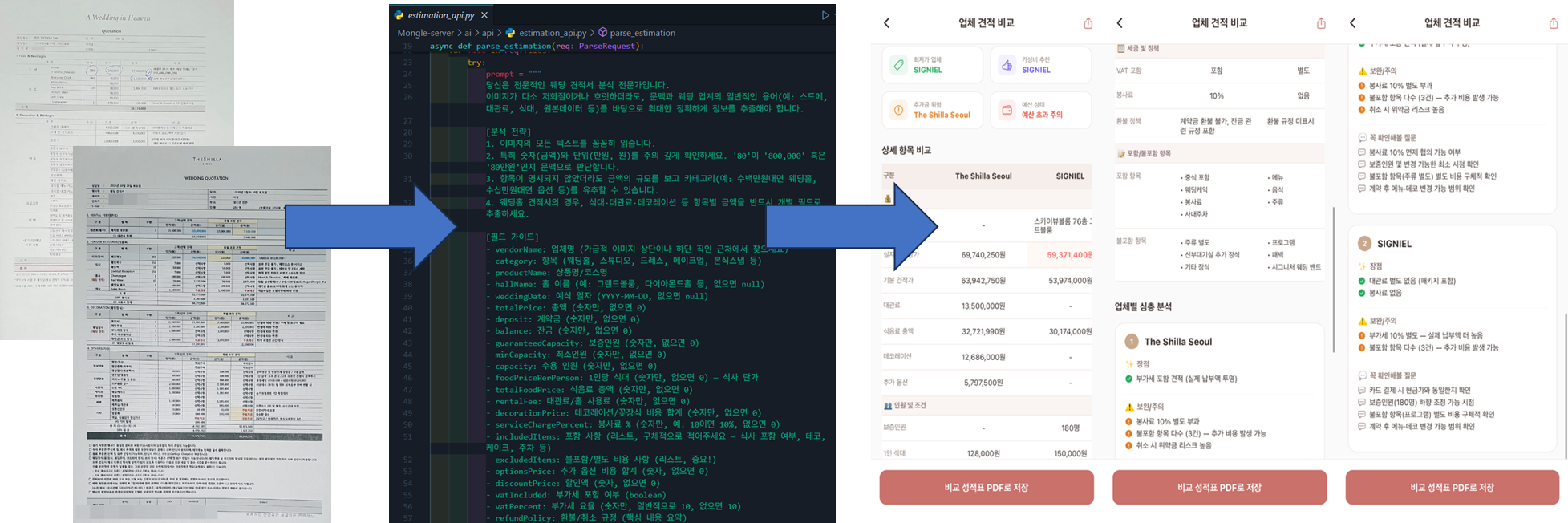Close the estimation_api.py editor tab
The height and width of the screenshot is (523, 1568).
click(484, 15)
